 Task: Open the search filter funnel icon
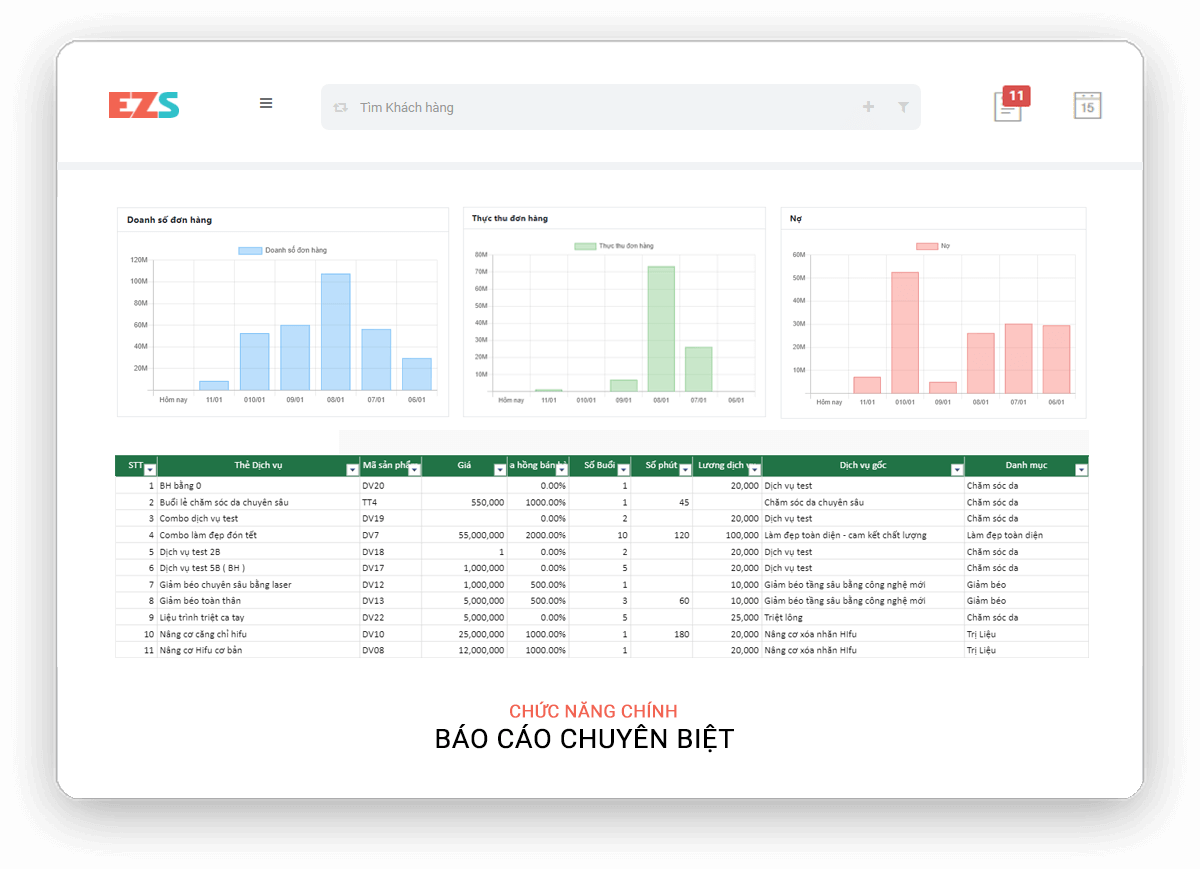tap(903, 107)
